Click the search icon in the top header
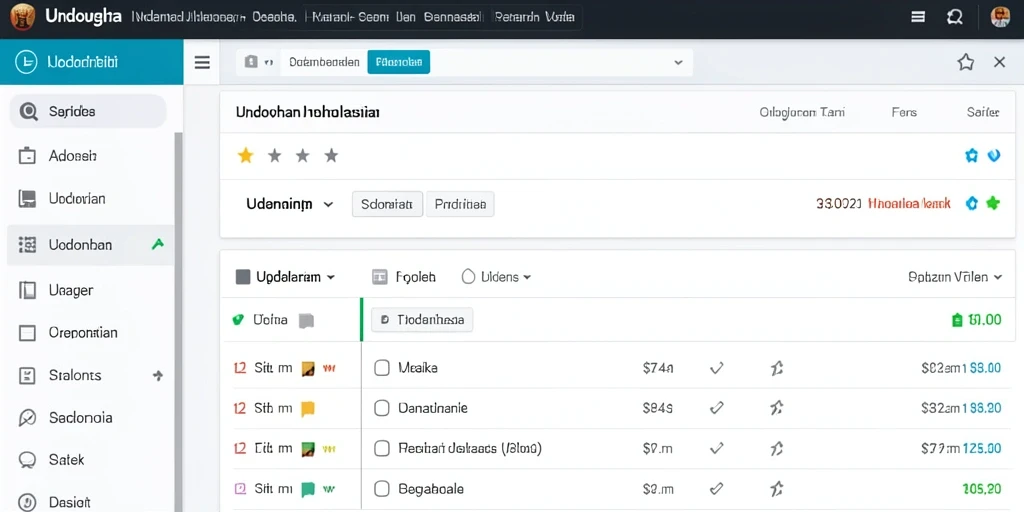Screen dimensions: 1024x512 [954, 18]
